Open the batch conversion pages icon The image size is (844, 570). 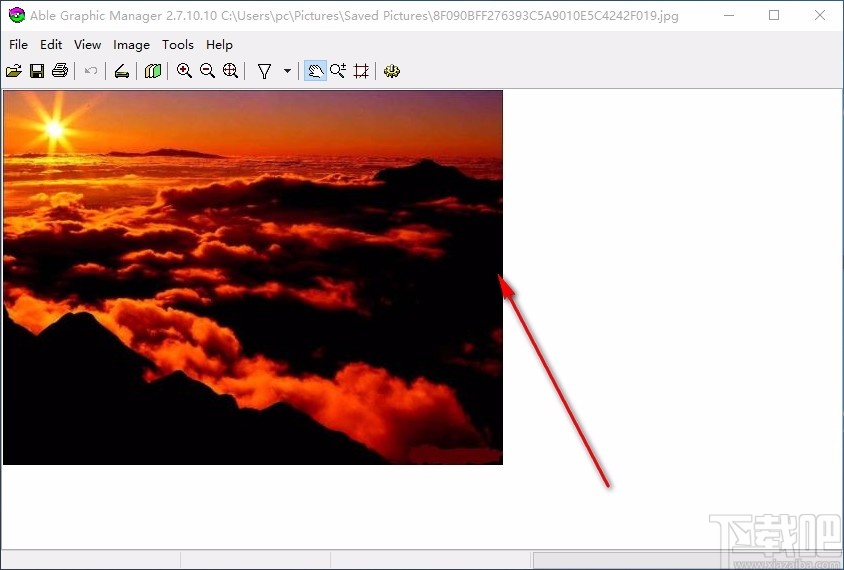point(153,71)
